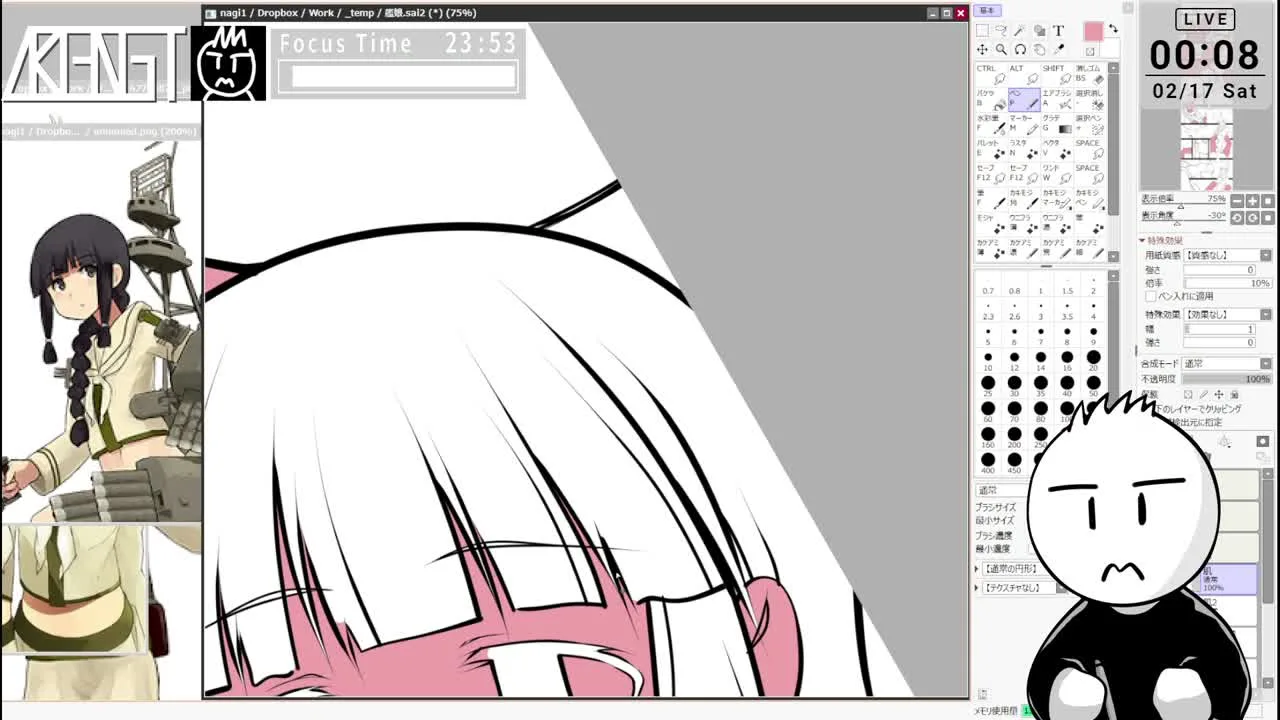The height and width of the screenshot is (720, 1280).
Task: Select the rectangular Selection tool
Action: (x=982, y=31)
